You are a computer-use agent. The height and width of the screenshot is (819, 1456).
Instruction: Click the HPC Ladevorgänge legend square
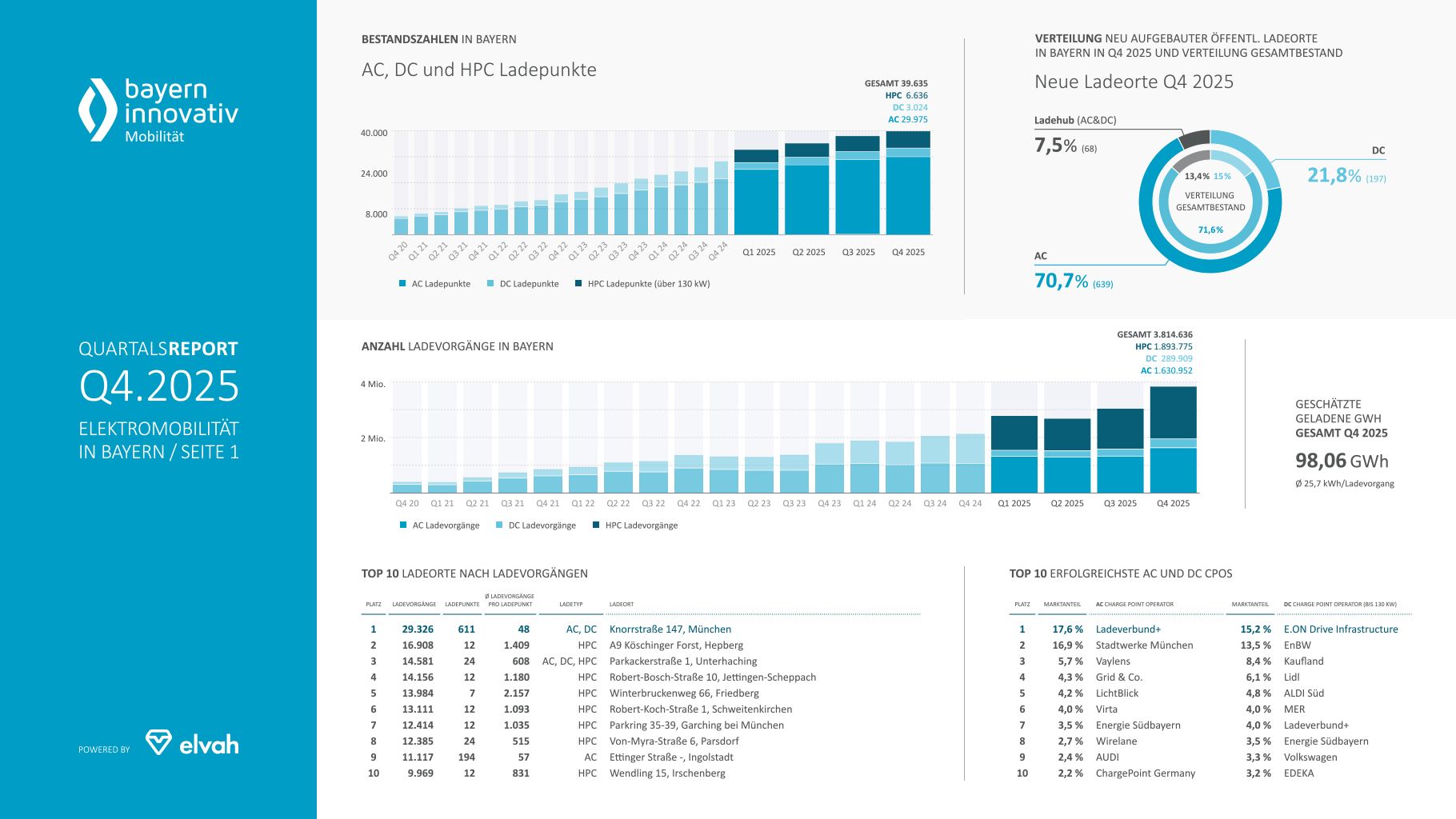coord(596,525)
